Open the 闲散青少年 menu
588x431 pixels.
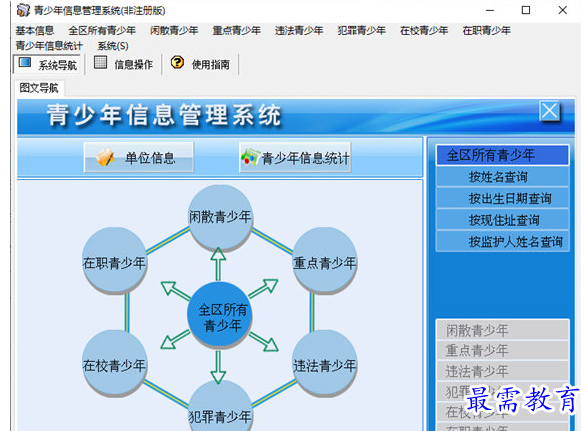174,30
